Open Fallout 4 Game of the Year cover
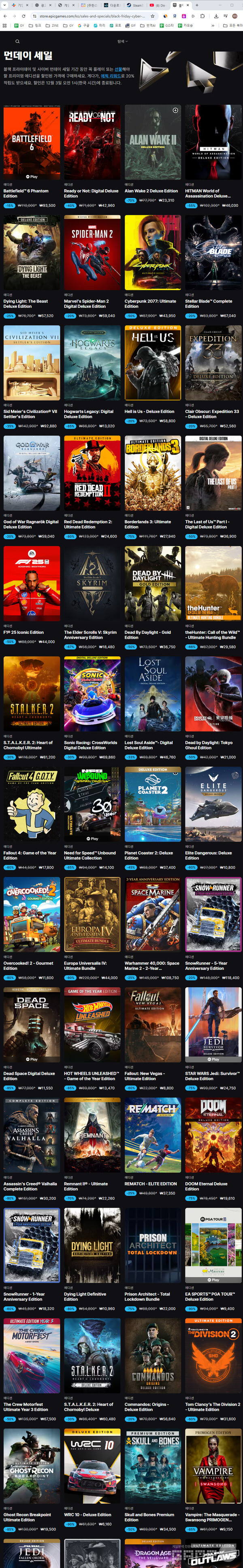This screenshot has width=243, height=1568. pos(32,804)
